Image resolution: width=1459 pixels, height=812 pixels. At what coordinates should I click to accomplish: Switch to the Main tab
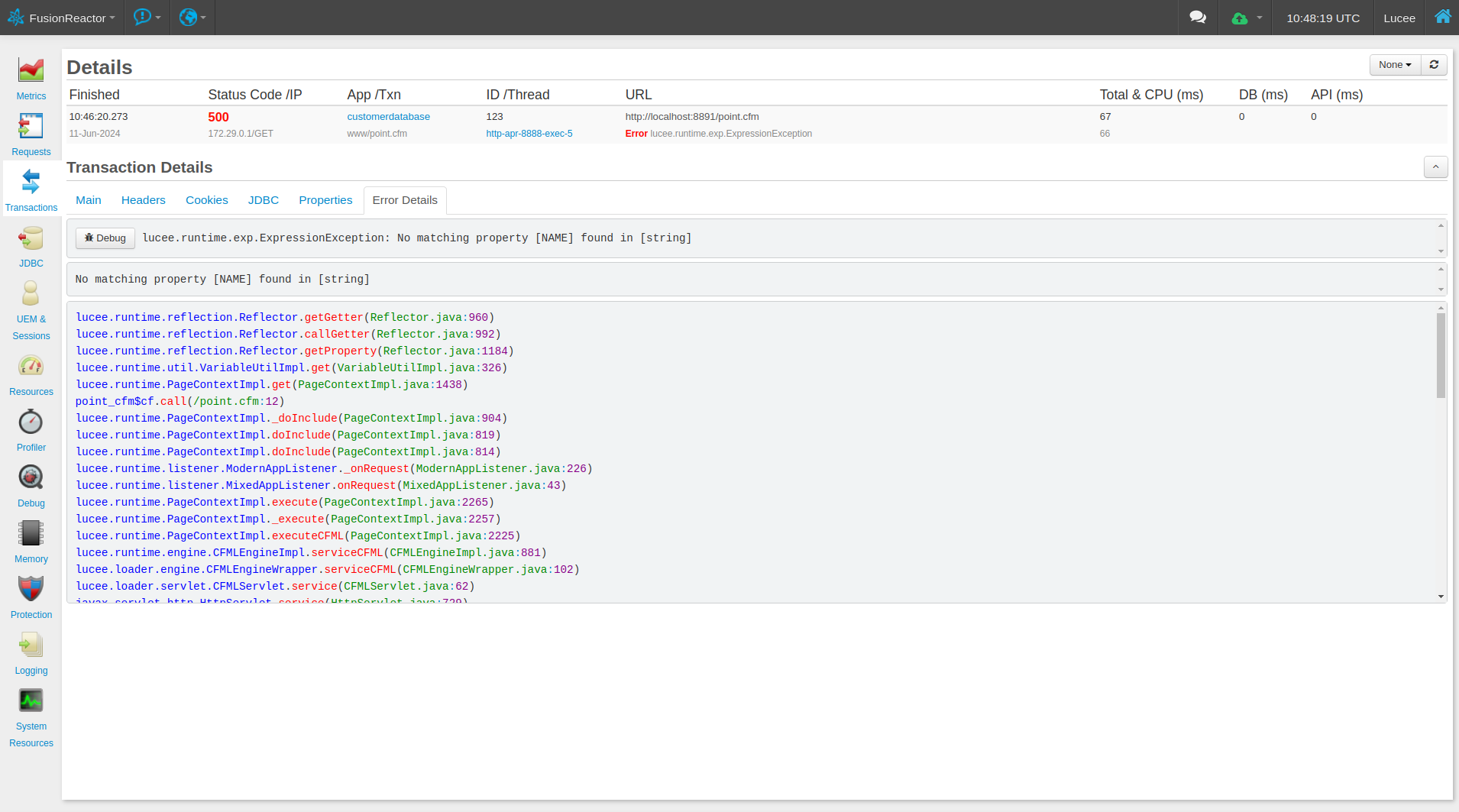(x=89, y=200)
